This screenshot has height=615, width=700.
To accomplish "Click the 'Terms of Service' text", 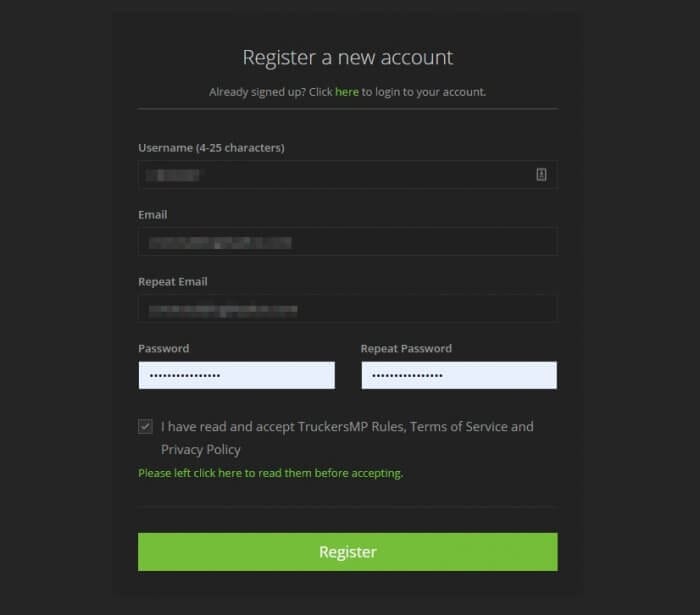I will pyautogui.click(x=457, y=427).
